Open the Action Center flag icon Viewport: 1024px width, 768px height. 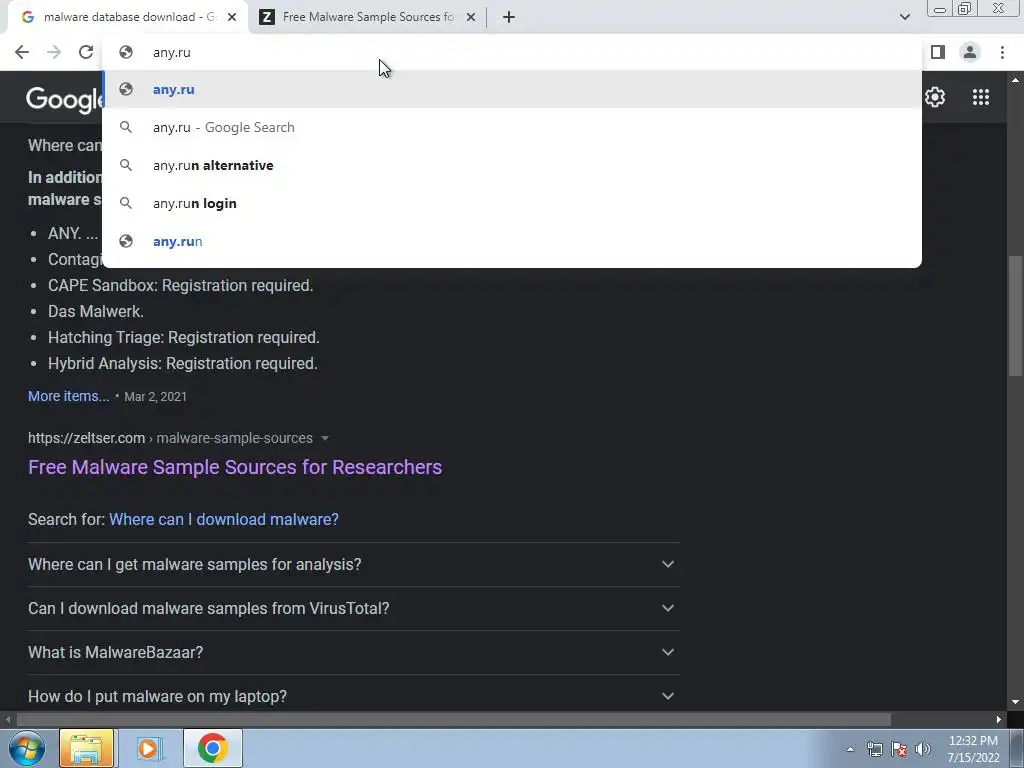899,749
